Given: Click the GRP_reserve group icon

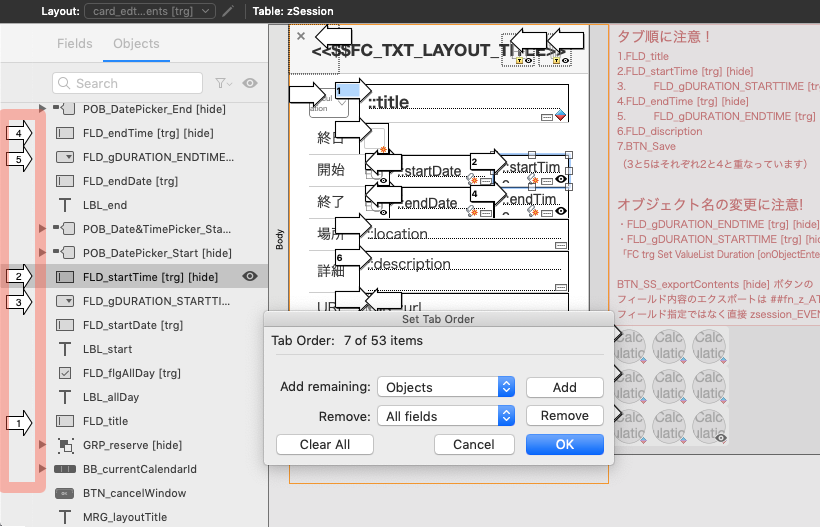Looking at the screenshot, I should point(65,445).
